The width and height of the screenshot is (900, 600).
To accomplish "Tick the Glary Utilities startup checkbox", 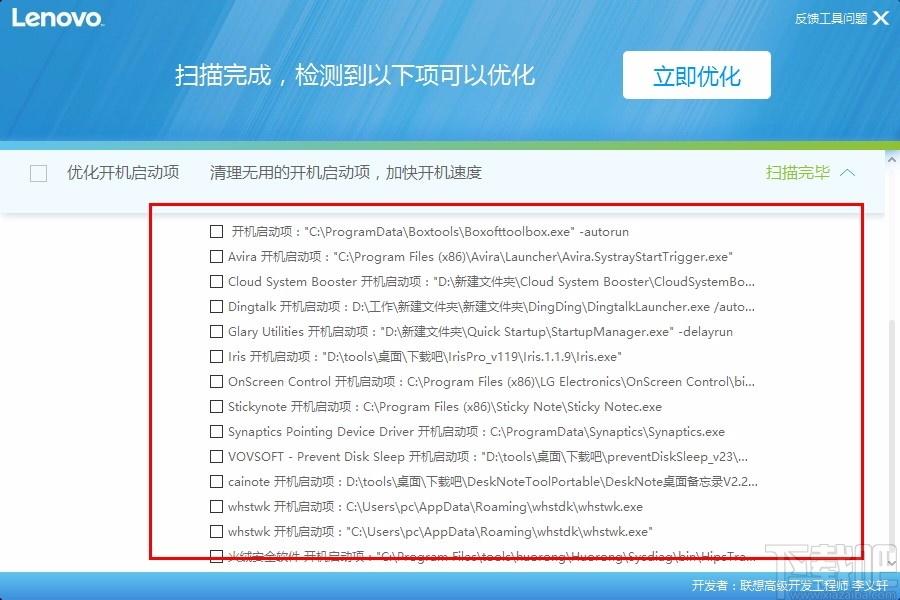I will point(216,331).
